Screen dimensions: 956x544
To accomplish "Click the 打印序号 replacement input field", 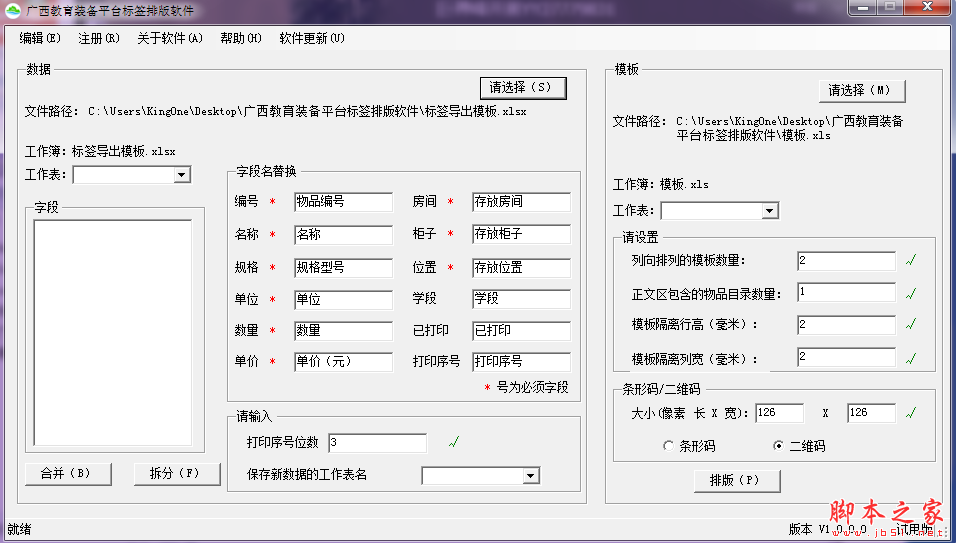I will click(521, 362).
